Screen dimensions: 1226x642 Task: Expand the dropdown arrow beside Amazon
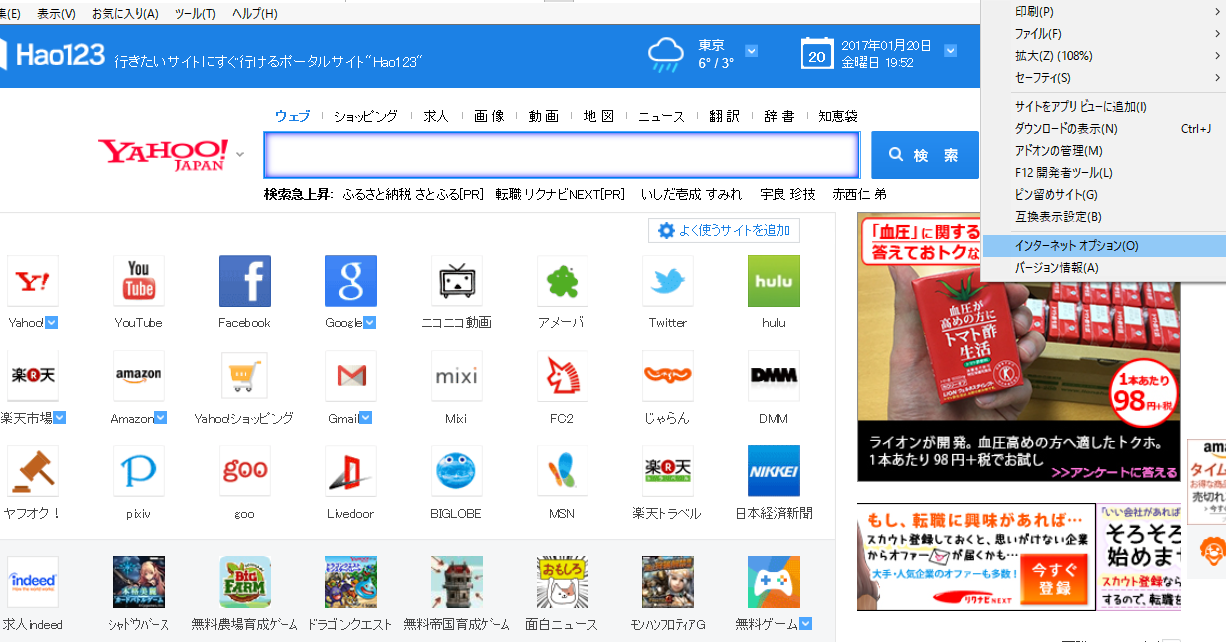click(x=160, y=418)
